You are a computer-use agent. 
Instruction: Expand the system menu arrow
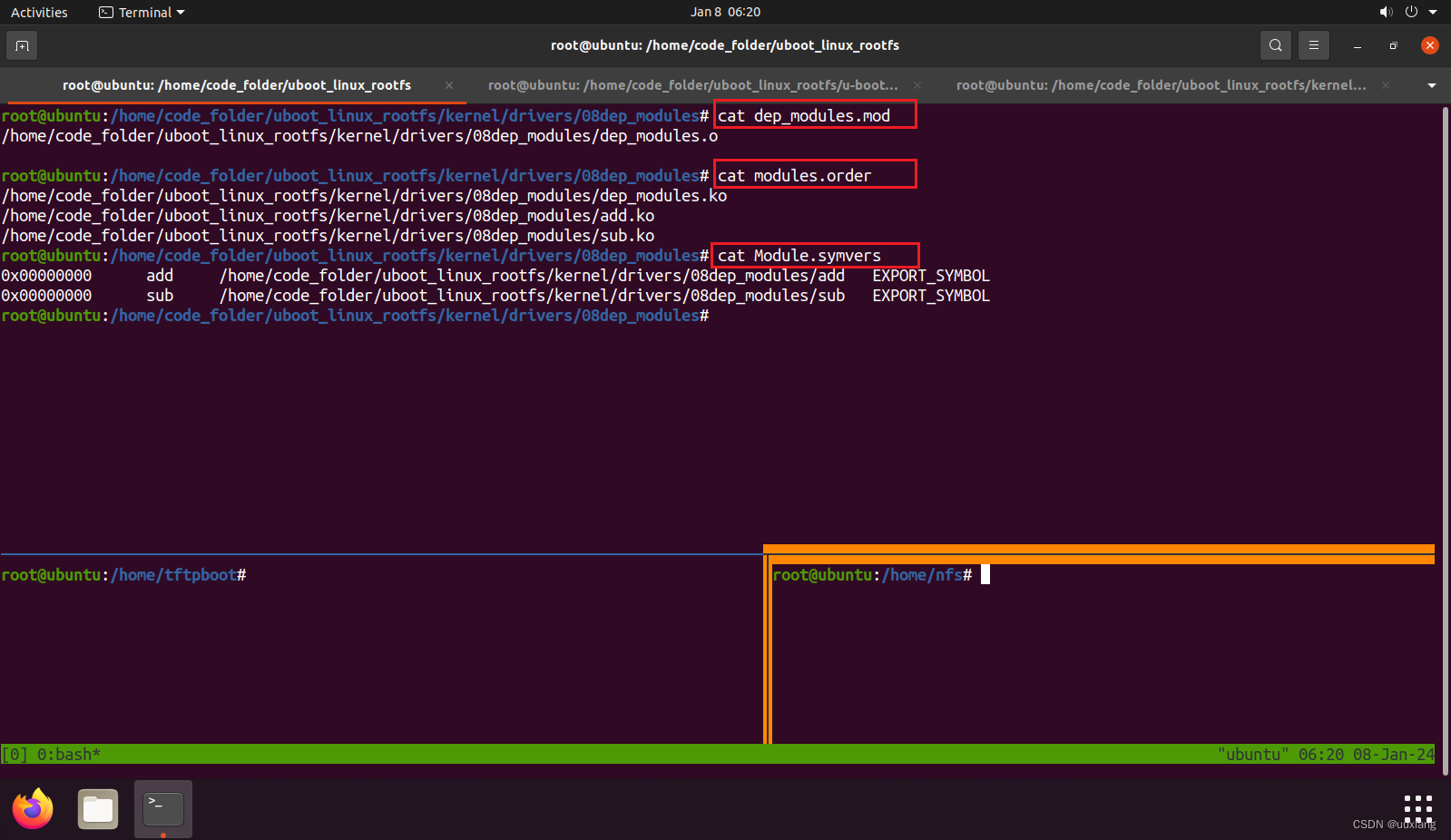click(1433, 12)
